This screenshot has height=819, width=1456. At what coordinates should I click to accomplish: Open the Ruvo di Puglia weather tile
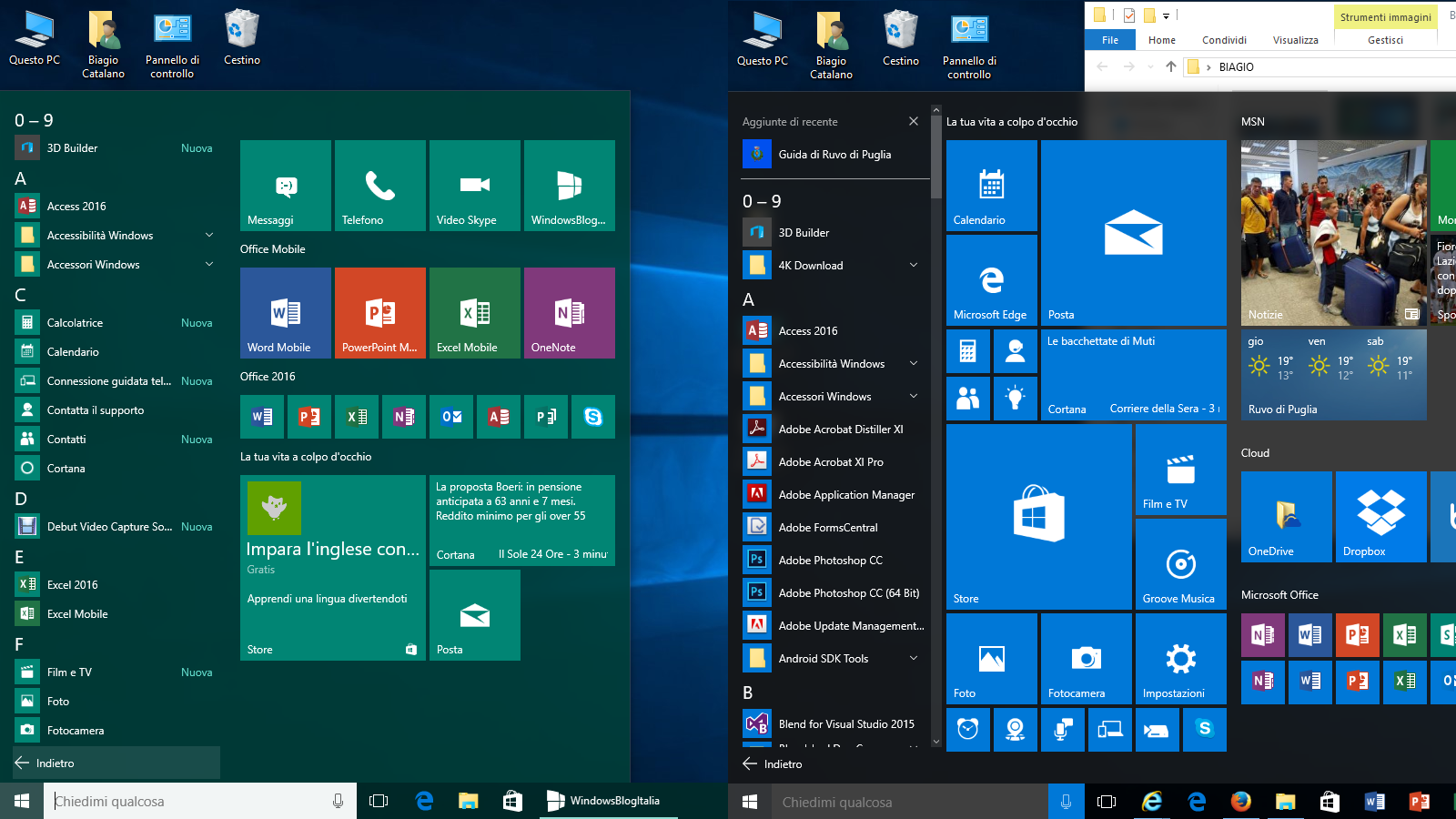coord(1334,375)
